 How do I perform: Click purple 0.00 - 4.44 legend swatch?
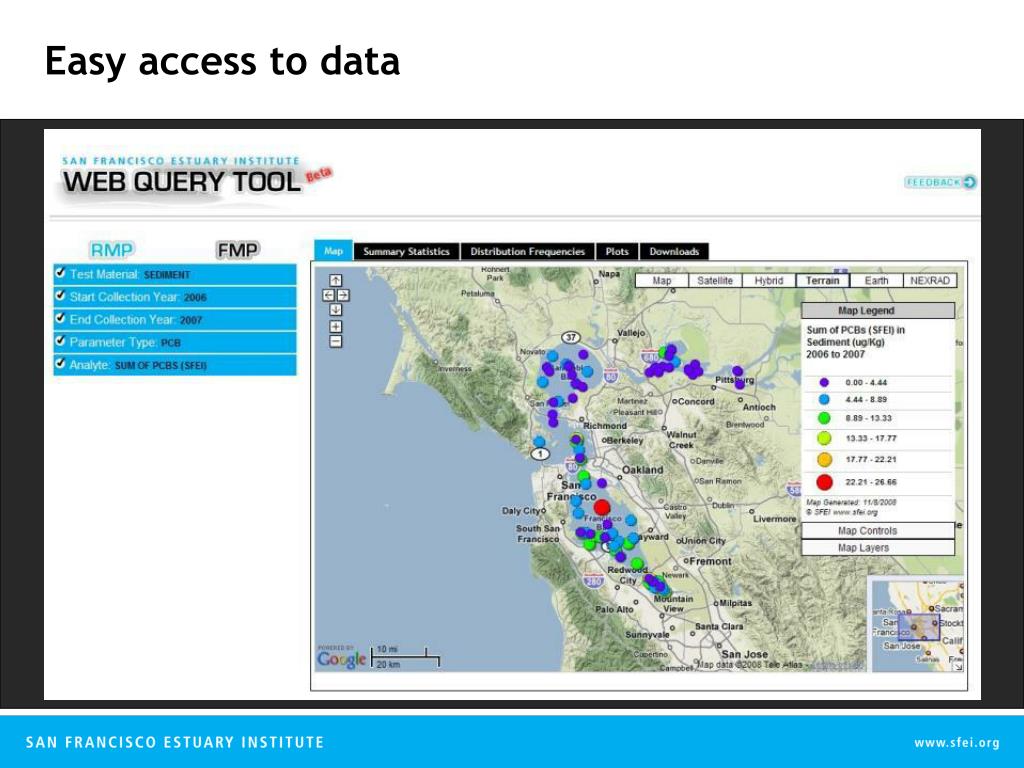tap(824, 383)
